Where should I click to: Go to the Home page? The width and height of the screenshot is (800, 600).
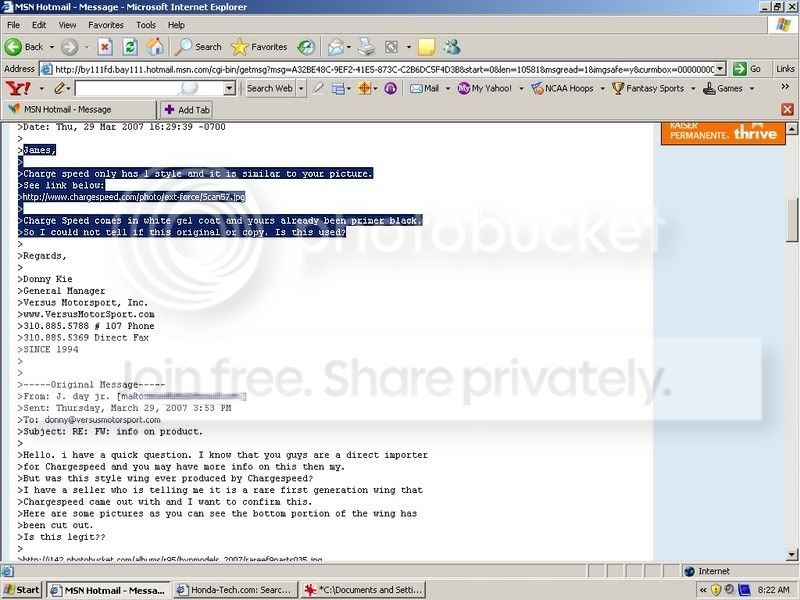[155, 47]
